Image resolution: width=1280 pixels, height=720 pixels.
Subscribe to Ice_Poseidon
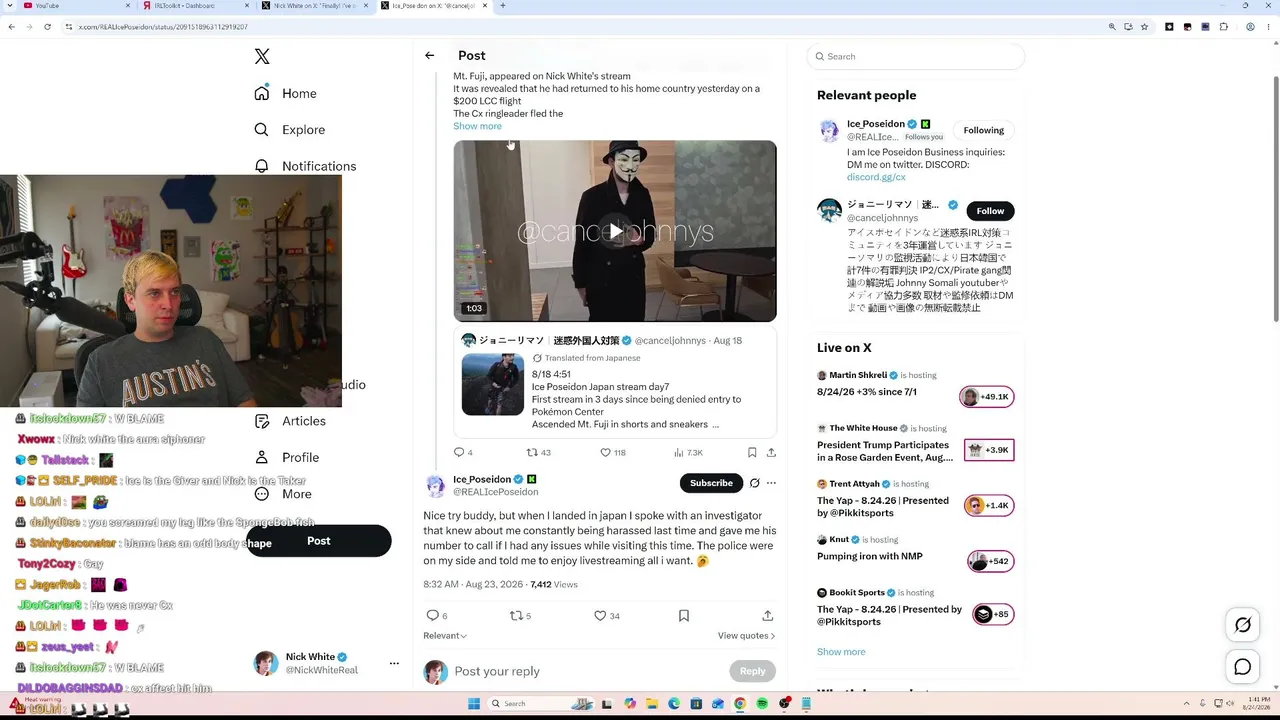pos(711,483)
